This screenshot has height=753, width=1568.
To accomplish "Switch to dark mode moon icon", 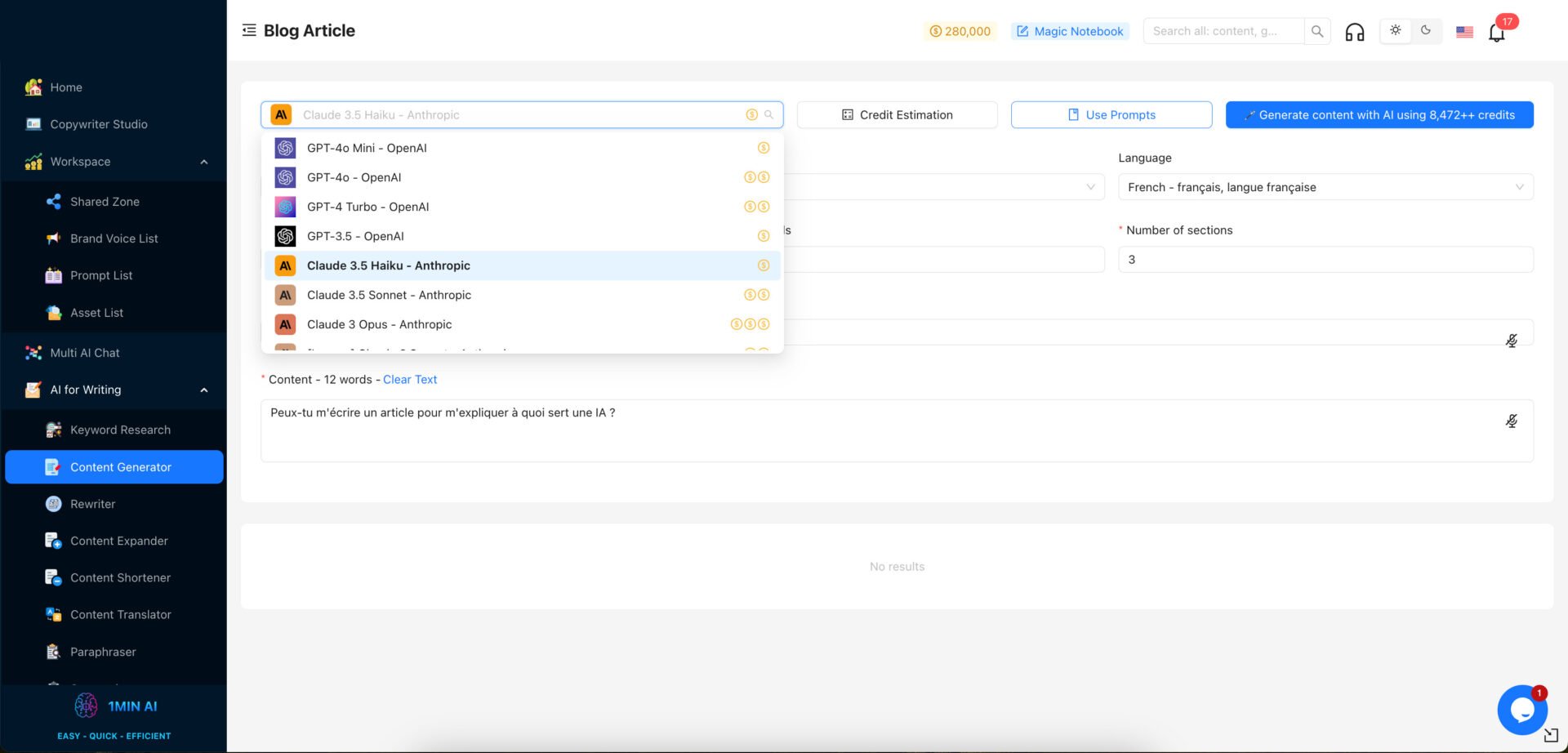I will [x=1426, y=30].
